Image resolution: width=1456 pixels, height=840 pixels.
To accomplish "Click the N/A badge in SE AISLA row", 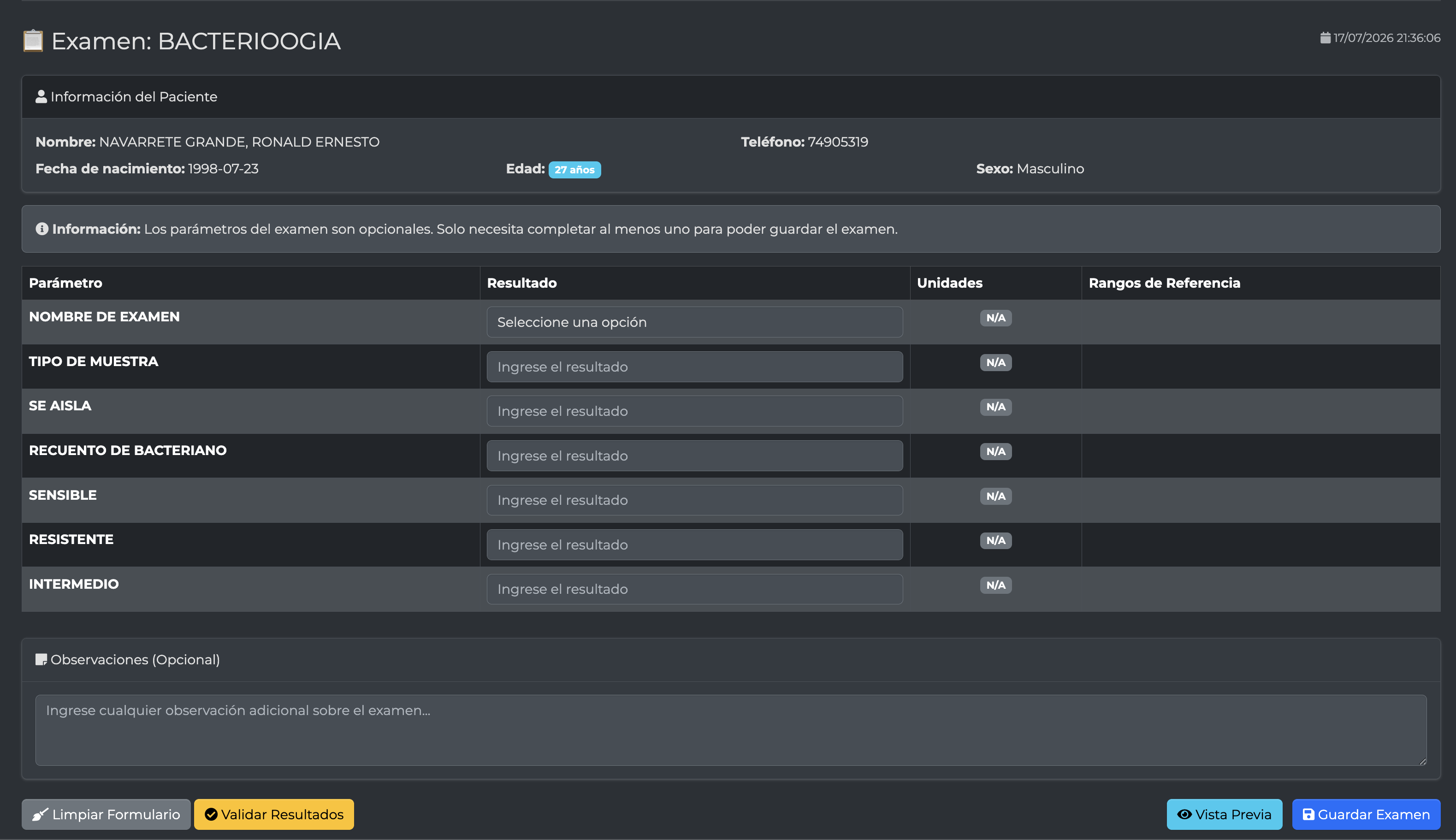I will tap(996, 407).
